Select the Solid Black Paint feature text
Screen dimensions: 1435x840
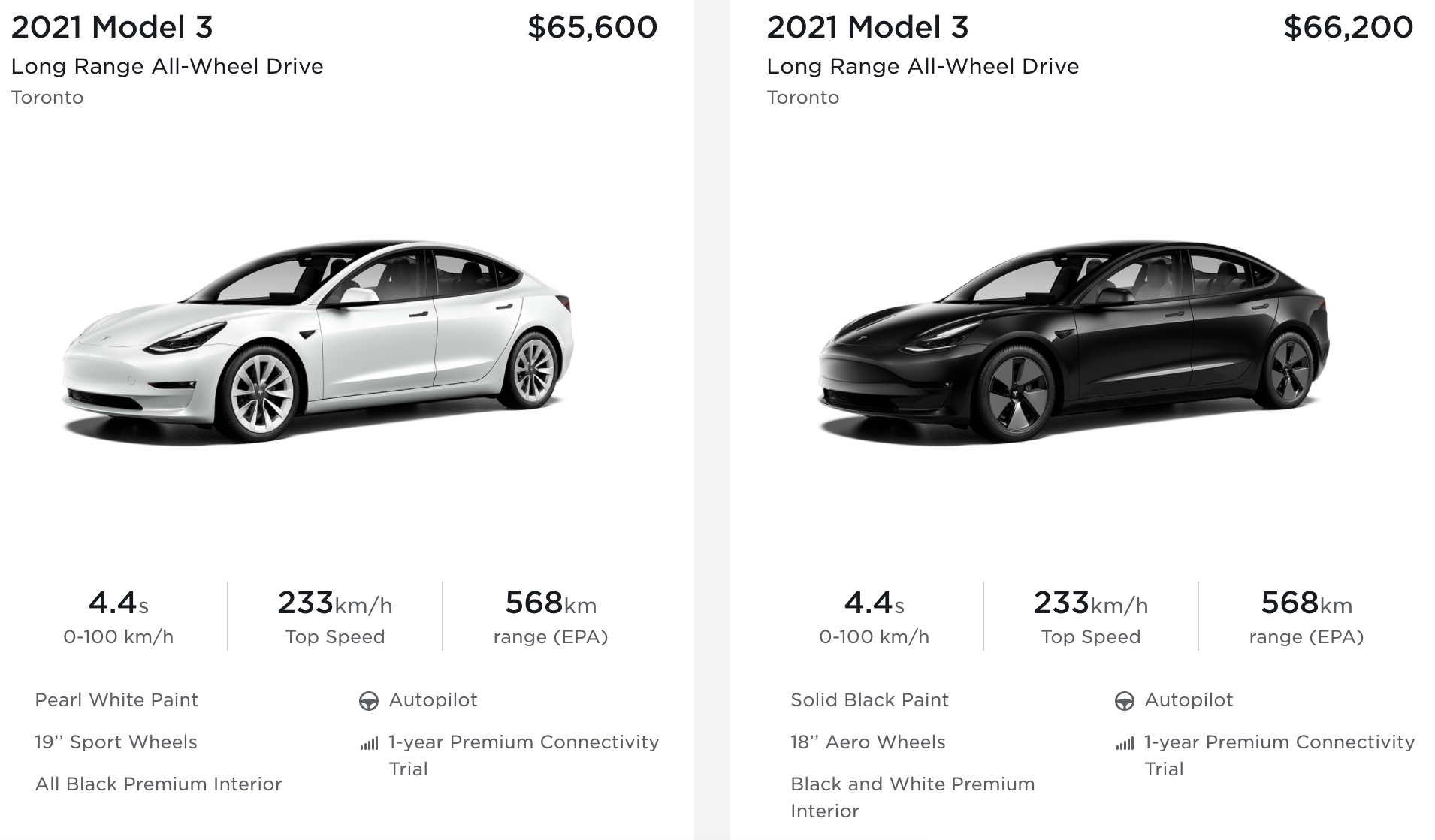(x=869, y=700)
